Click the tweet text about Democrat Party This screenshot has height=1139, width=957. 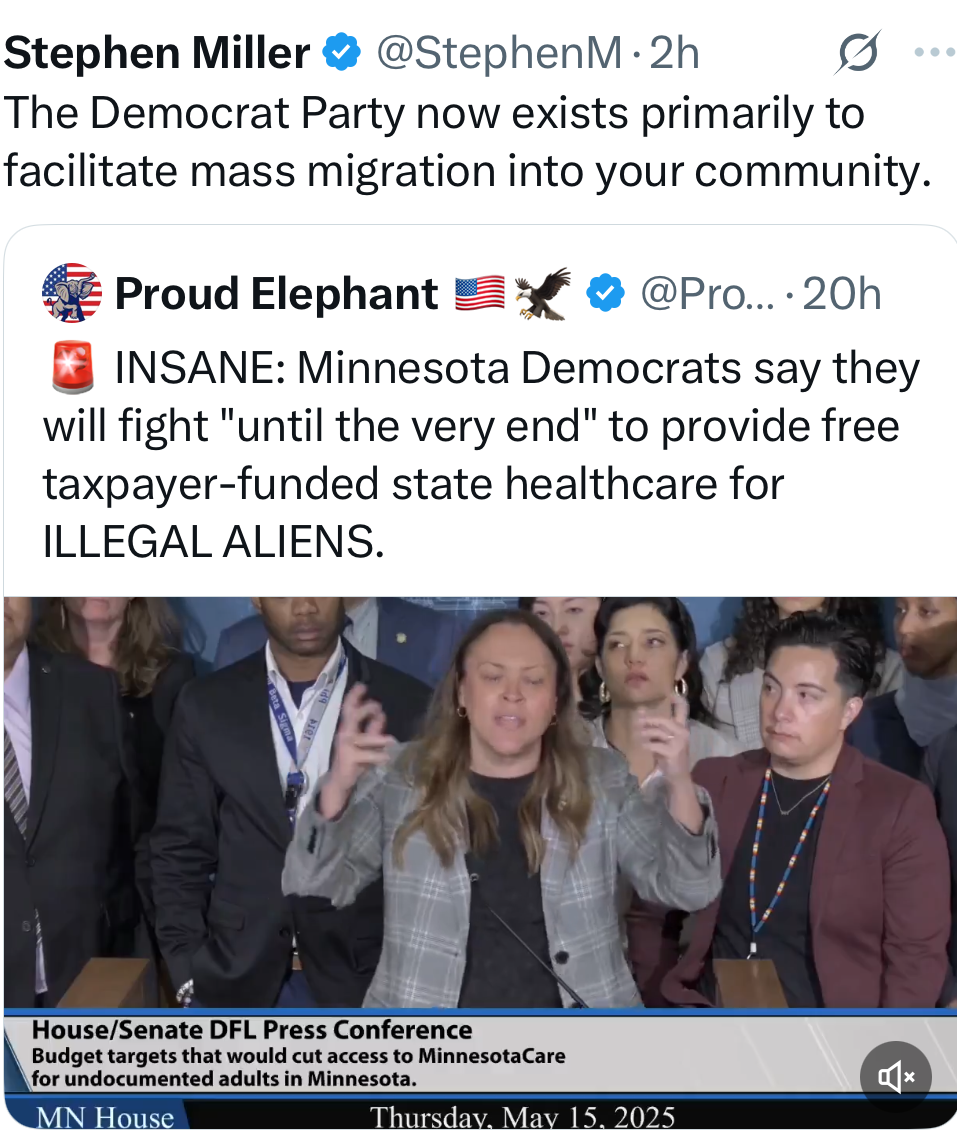pos(467,142)
